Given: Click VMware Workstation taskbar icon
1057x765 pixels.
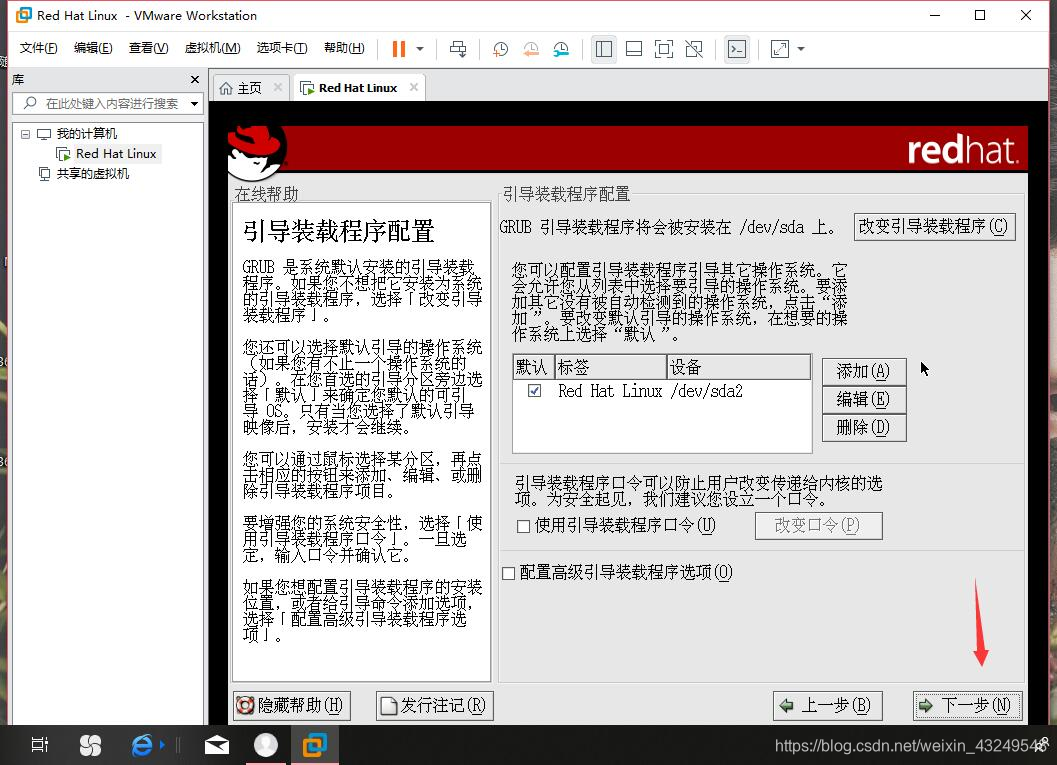Looking at the screenshot, I should [315, 745].
